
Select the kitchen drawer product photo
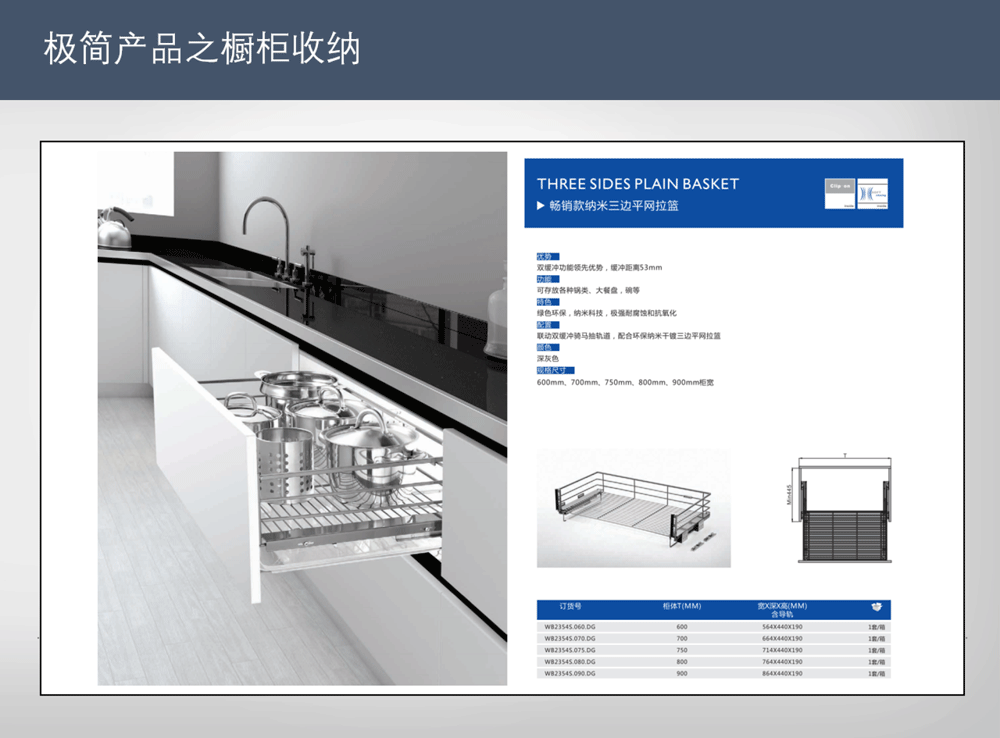[x=302, y=418]
